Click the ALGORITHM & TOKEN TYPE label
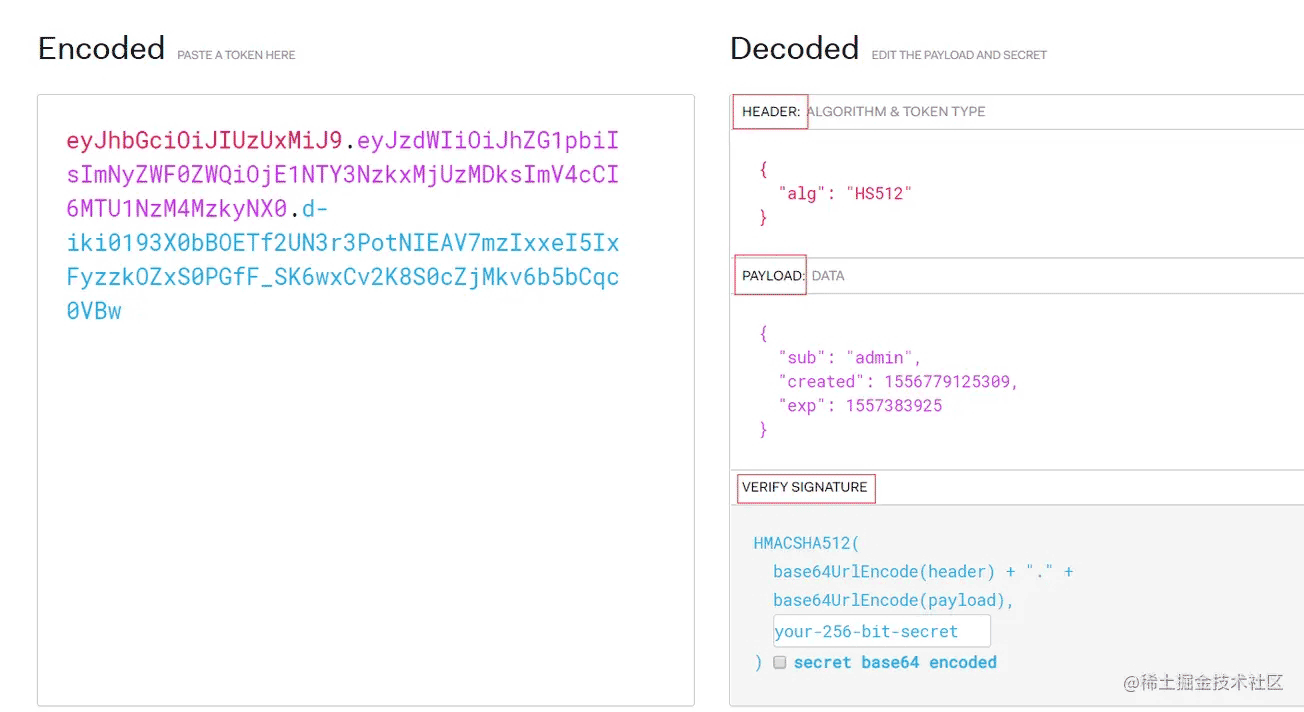 coord(896,111)
